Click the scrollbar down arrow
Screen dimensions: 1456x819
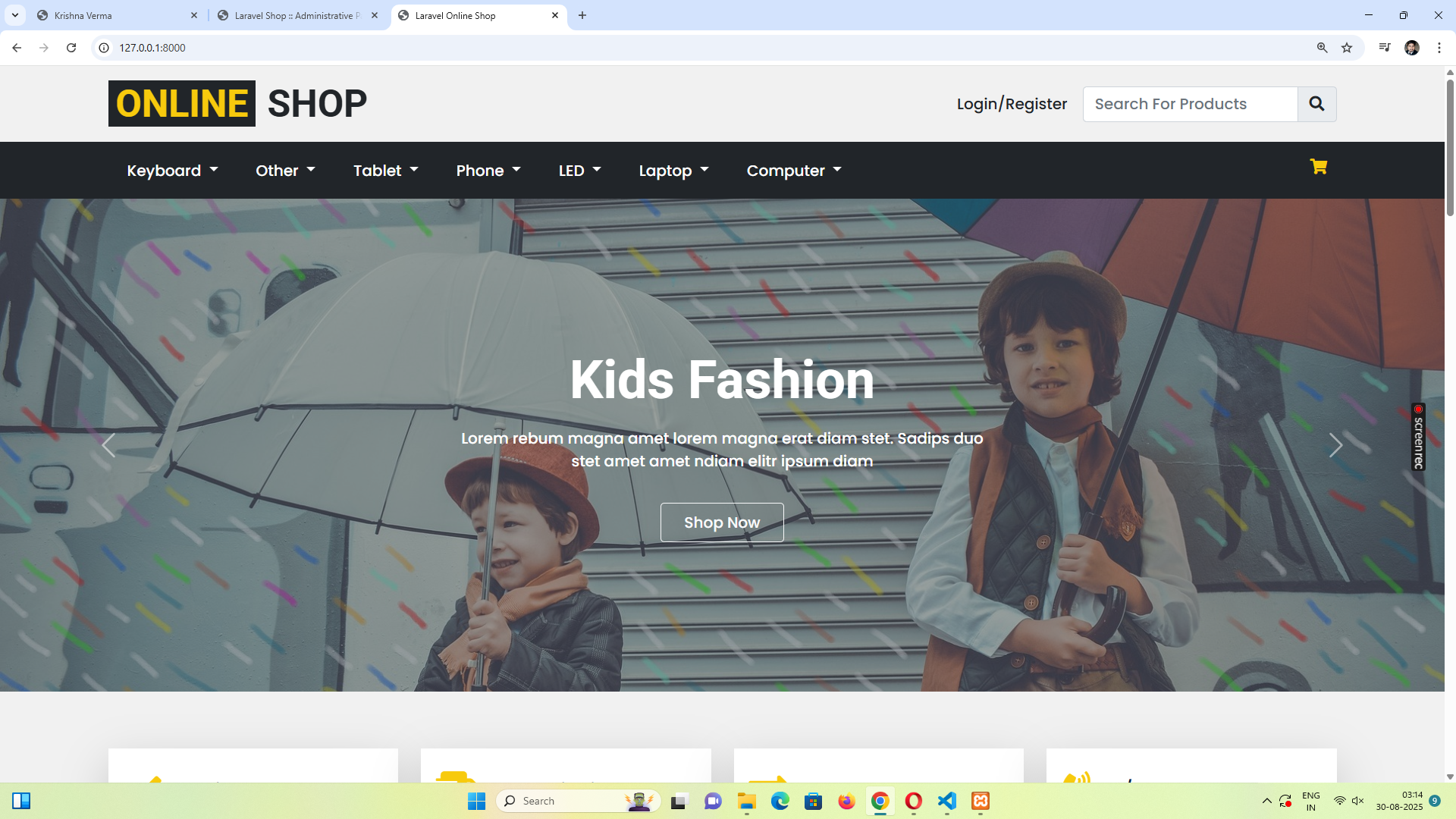tap(1450, 777)
